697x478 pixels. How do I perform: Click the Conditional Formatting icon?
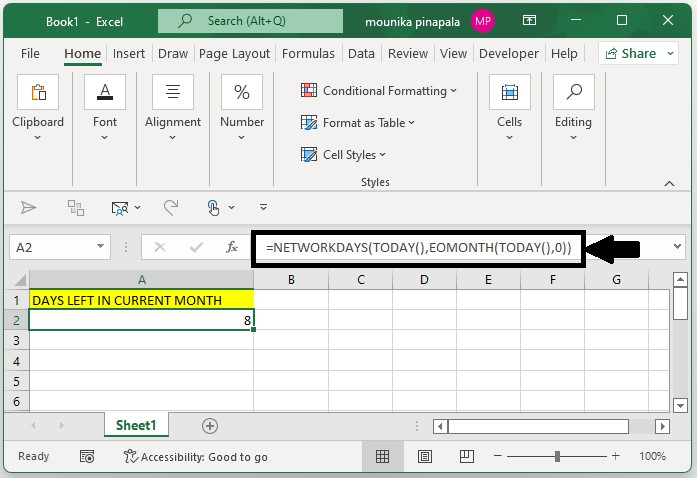coord(309,90)
